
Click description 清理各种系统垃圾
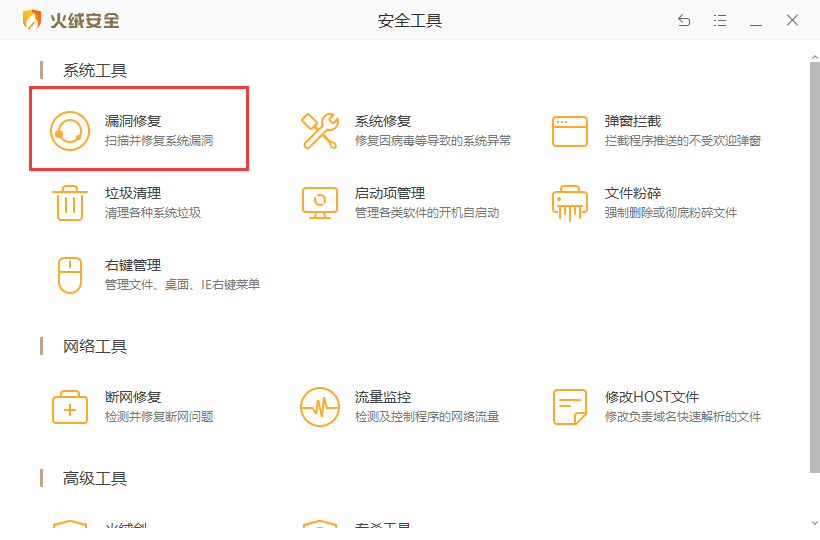click(x=153, y=213)
